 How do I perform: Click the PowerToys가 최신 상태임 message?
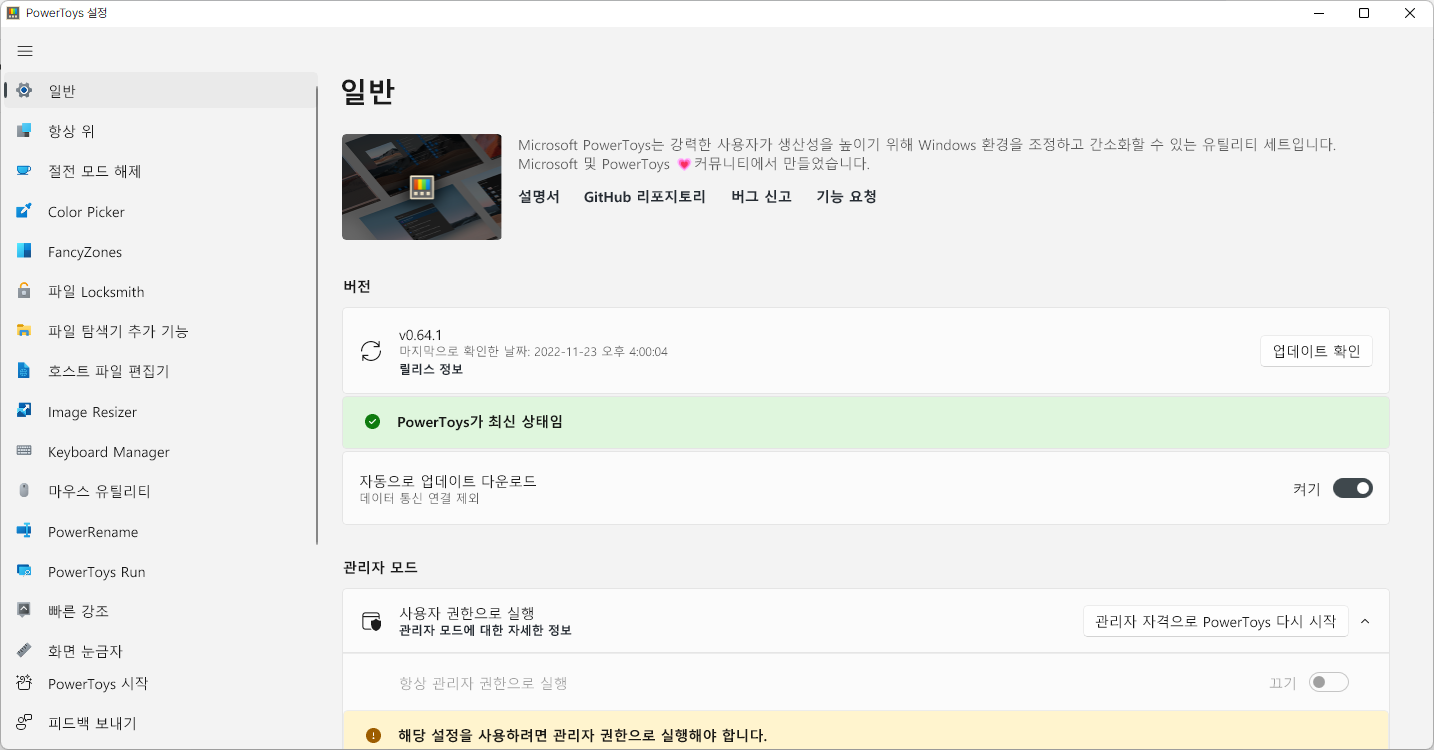coord(480,422)
